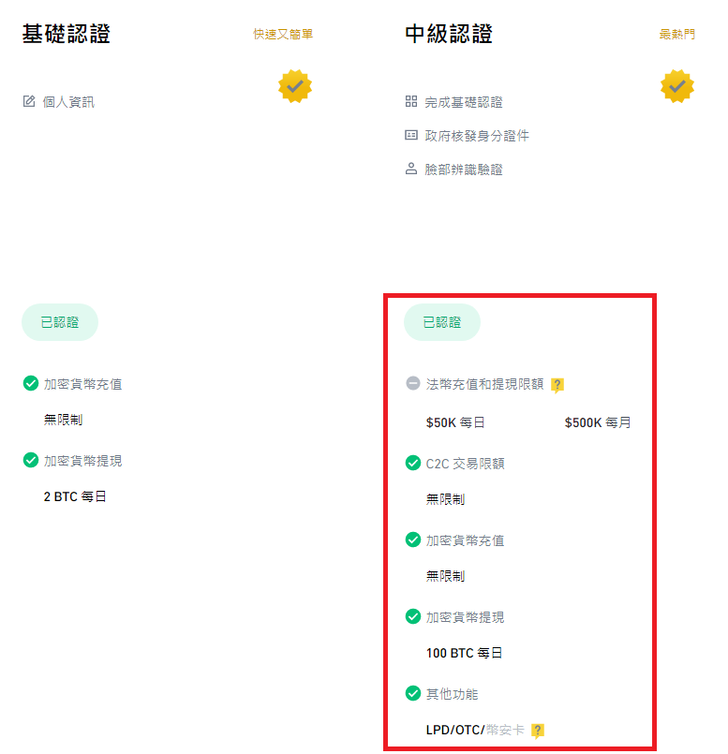Screen dimensions: 728x754
Task: Click the Basic Verification gold badge icon
Action: tap(295, 87)
